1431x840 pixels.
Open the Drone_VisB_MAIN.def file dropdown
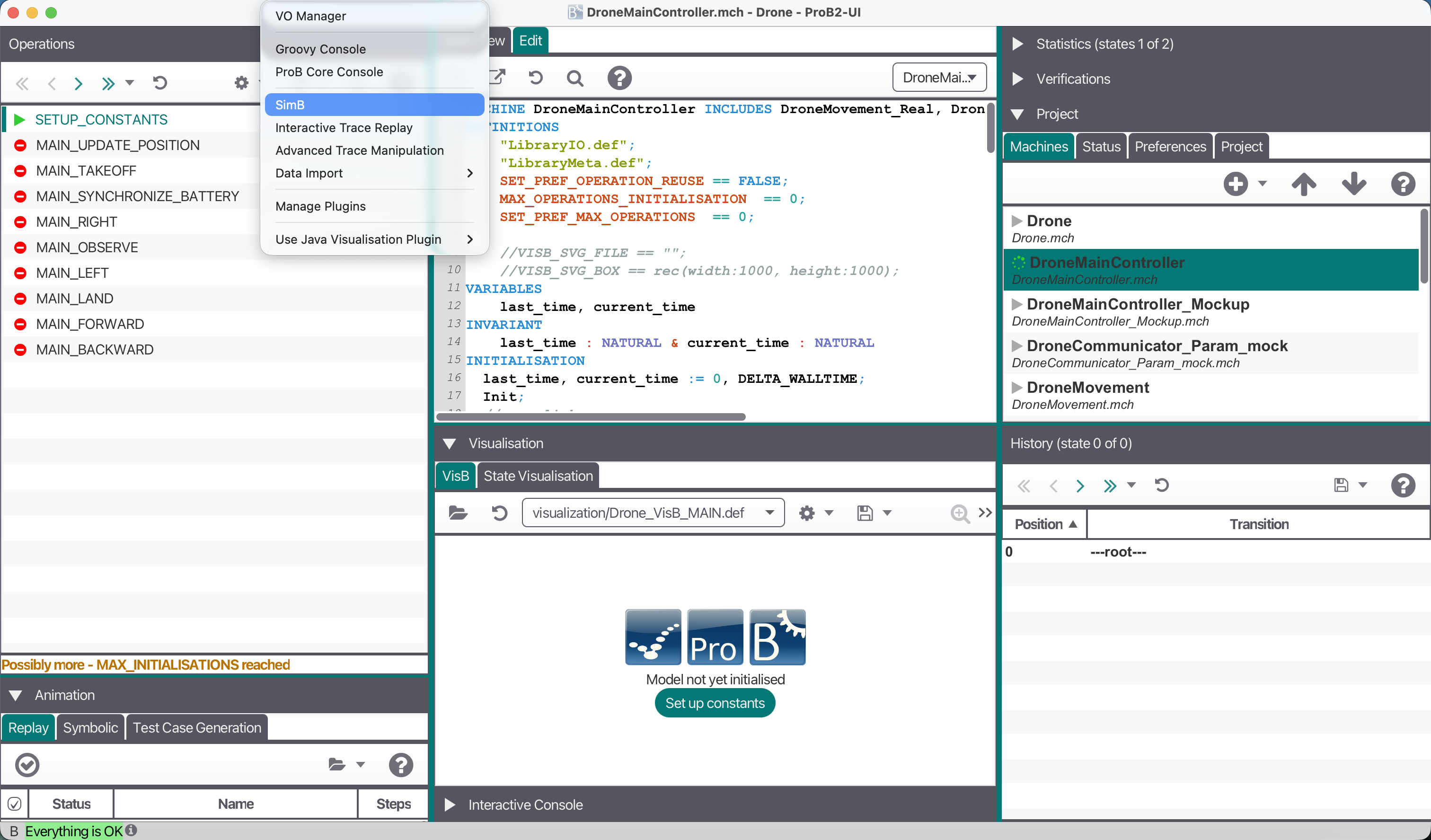[x=653, y=513]
